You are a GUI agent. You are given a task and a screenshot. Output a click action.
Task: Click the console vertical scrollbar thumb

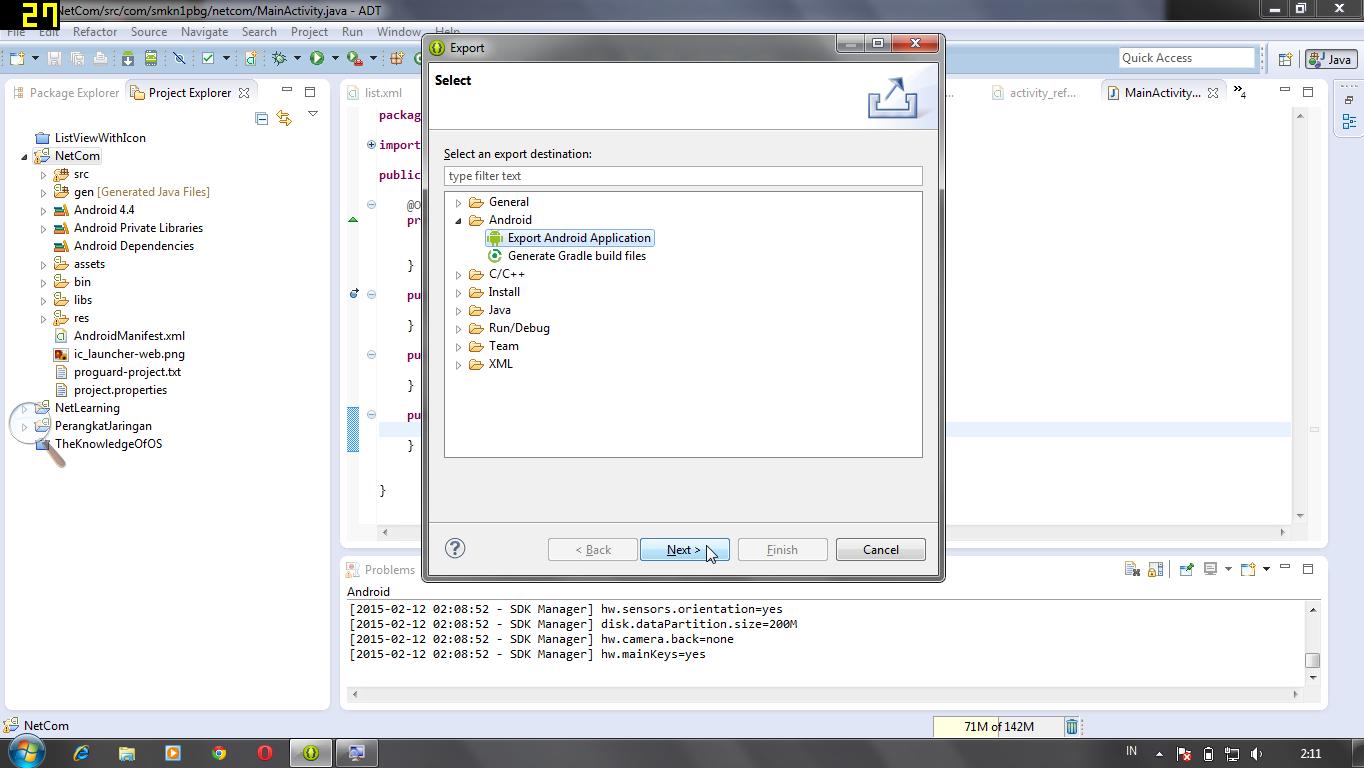click(1312, 660)
